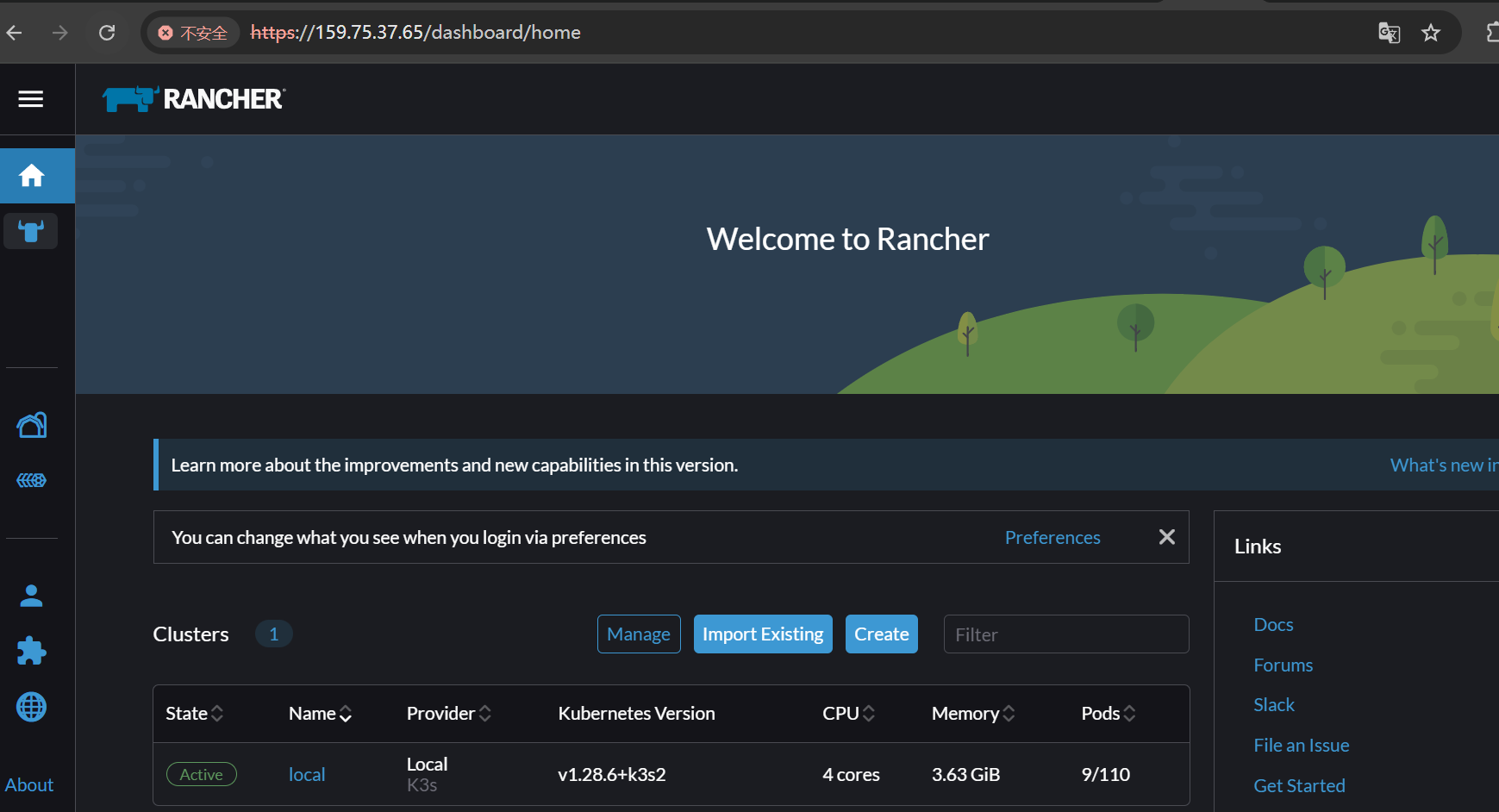Open the local cluster bull icon in sidebar
Screen dimensions: 1499x812
coord(31,231)
